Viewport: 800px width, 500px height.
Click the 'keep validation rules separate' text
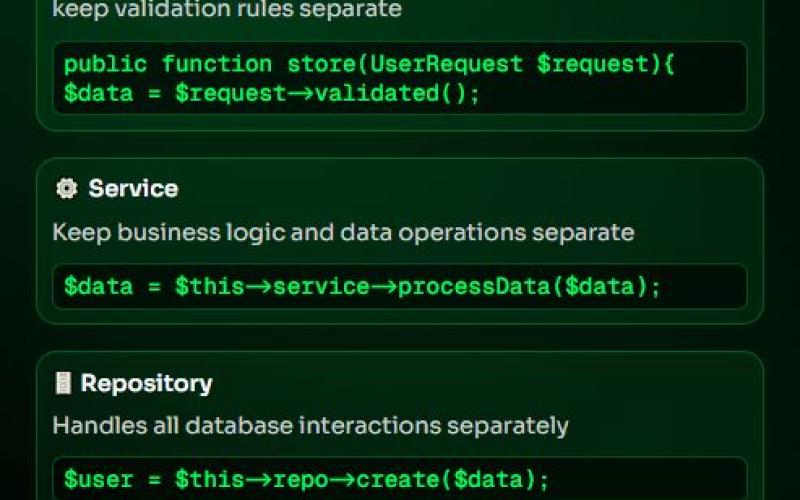(227, 10)
